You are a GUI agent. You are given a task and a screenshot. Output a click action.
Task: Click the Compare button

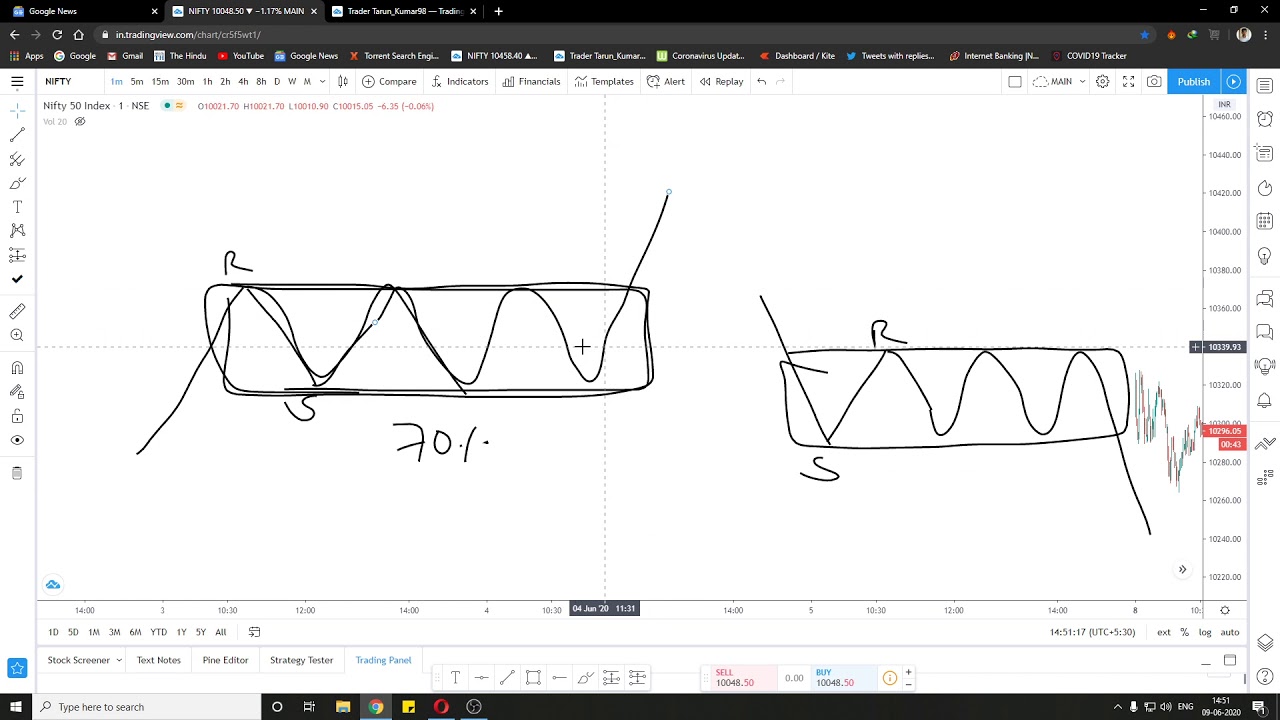[x=389, y=81]
